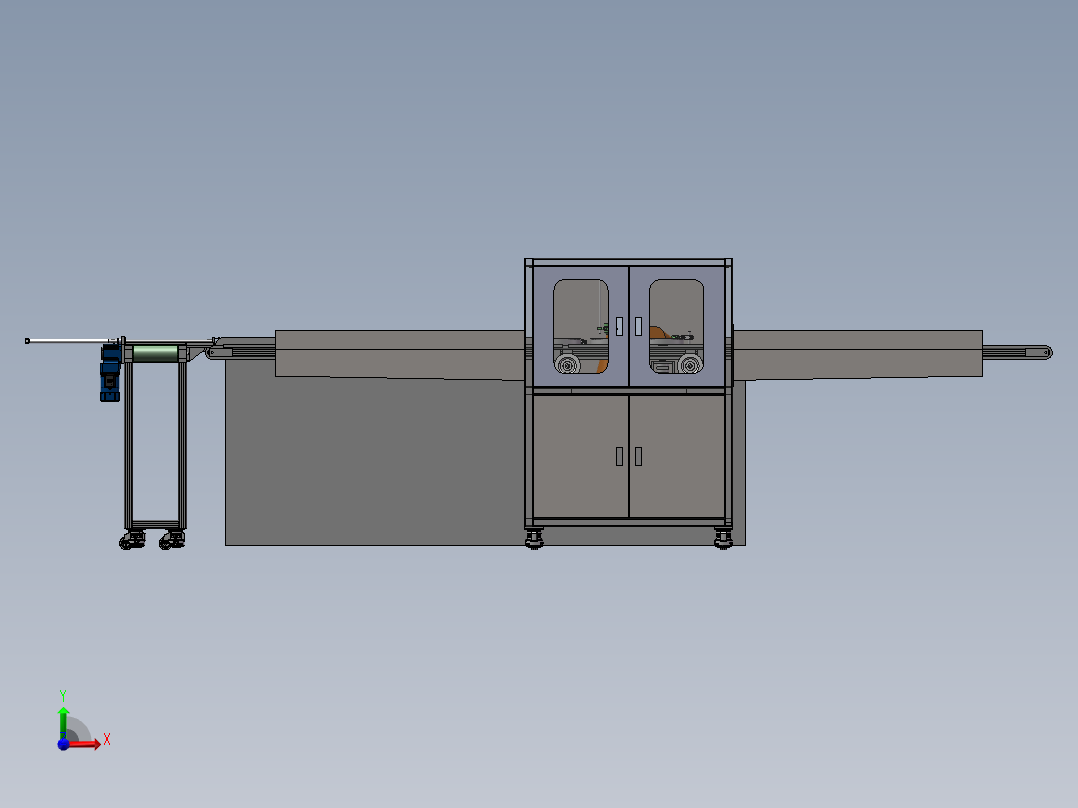Pick the upper right door handle
1078x808 pixels.
639,326
